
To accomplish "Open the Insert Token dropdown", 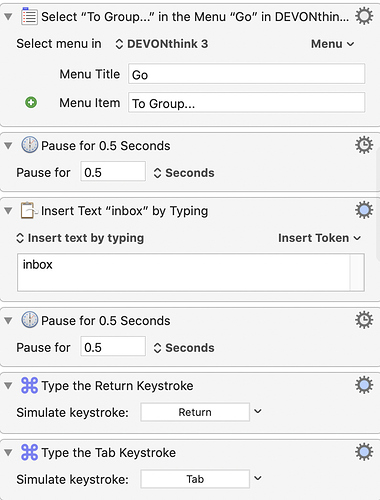I will [x=320, y=238].
